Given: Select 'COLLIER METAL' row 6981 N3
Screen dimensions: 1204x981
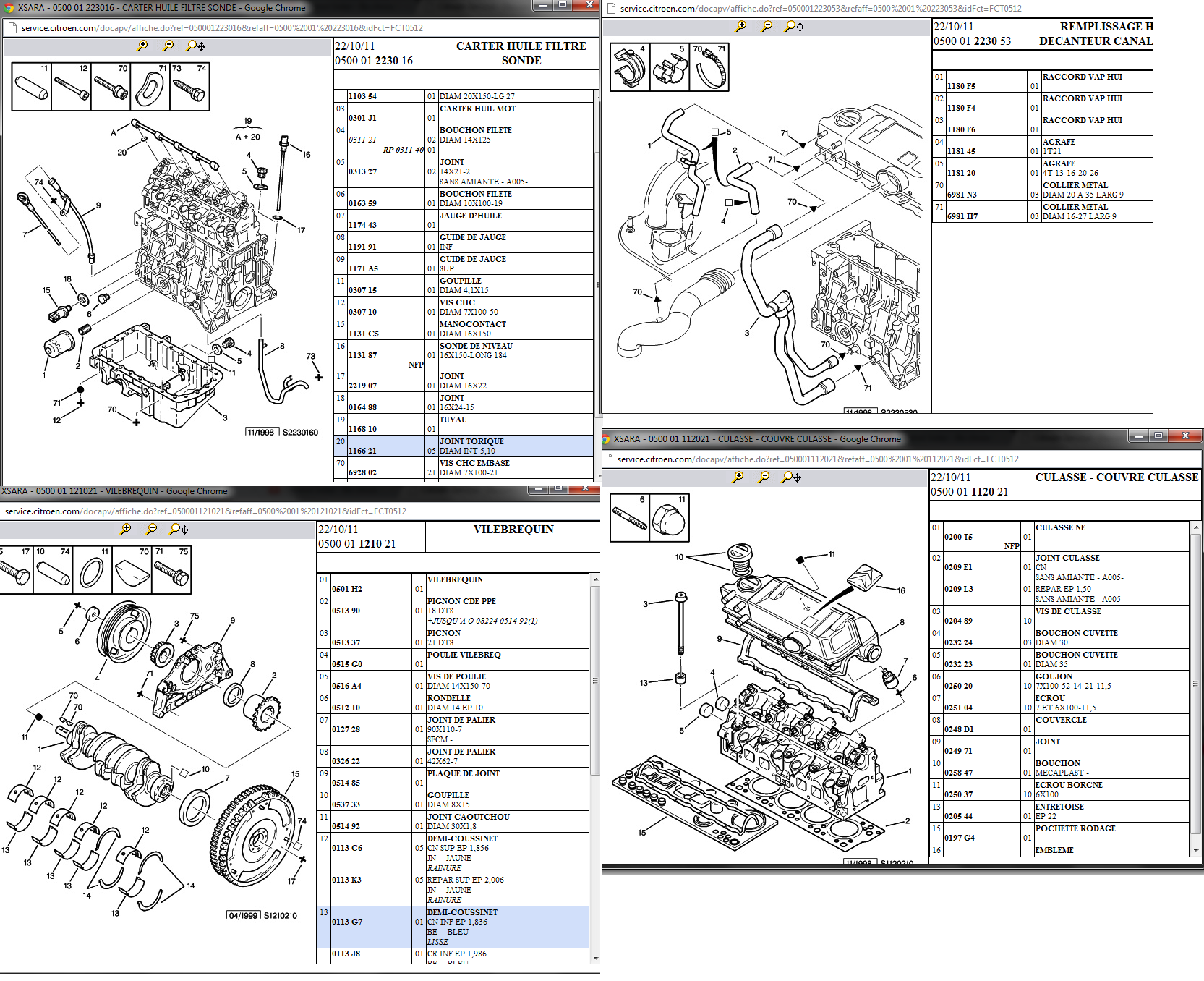Looking at the screenshot, I should click(1042, 190).
